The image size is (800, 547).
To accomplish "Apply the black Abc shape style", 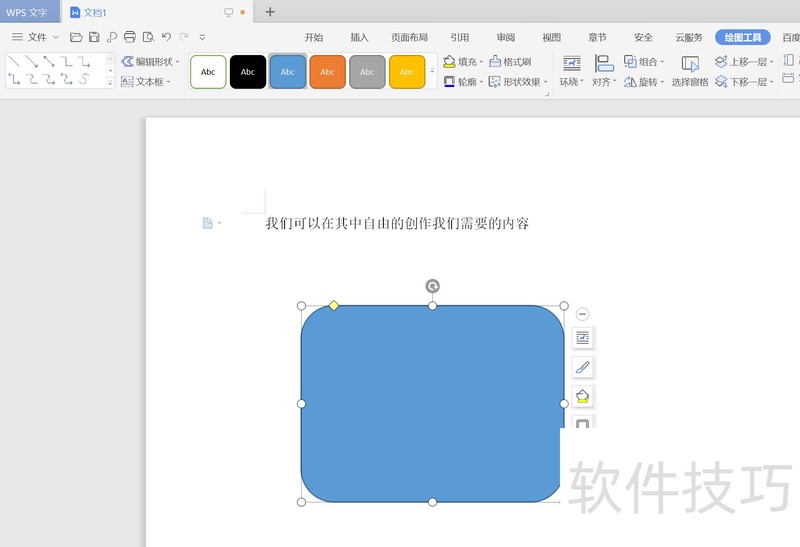I will click(248, 72).
